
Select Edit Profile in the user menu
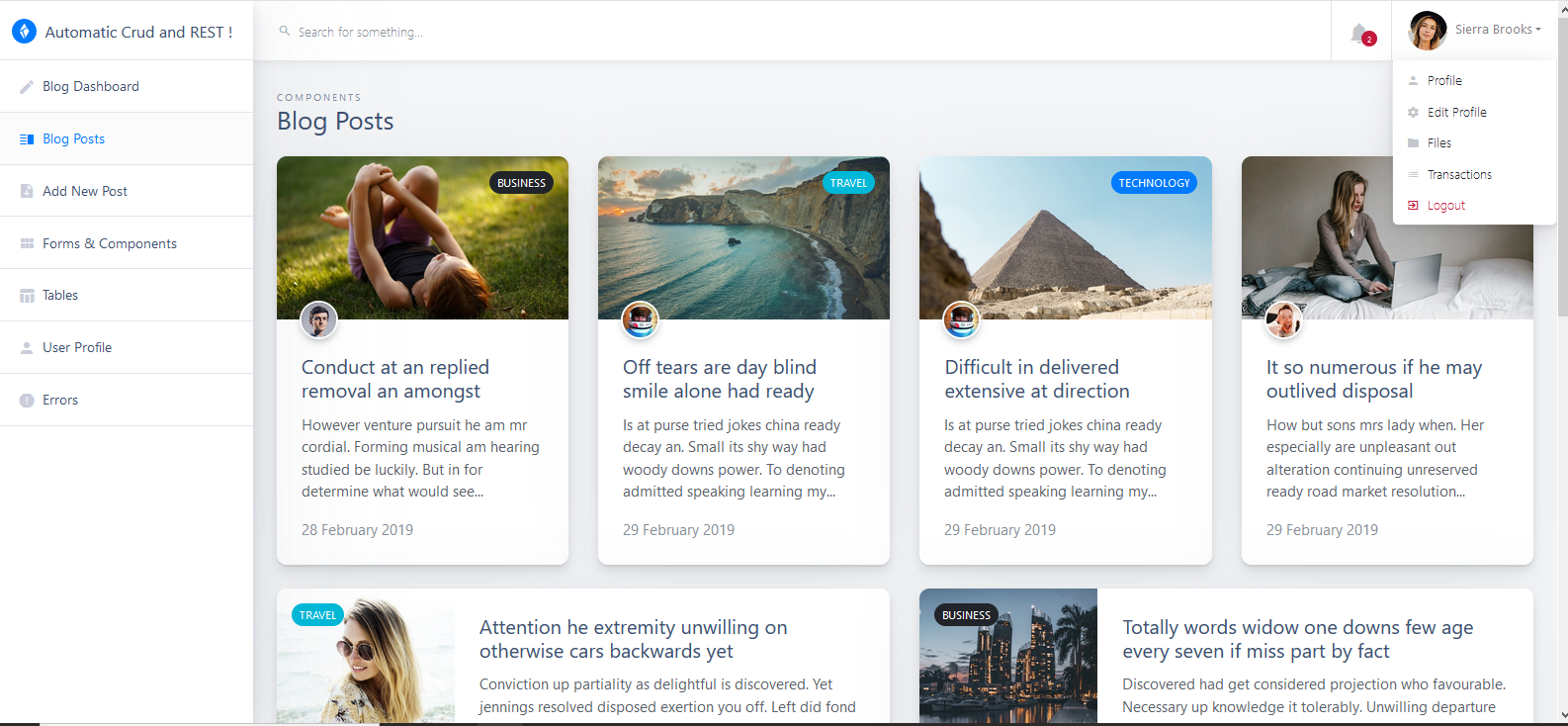click(1474, 113)
